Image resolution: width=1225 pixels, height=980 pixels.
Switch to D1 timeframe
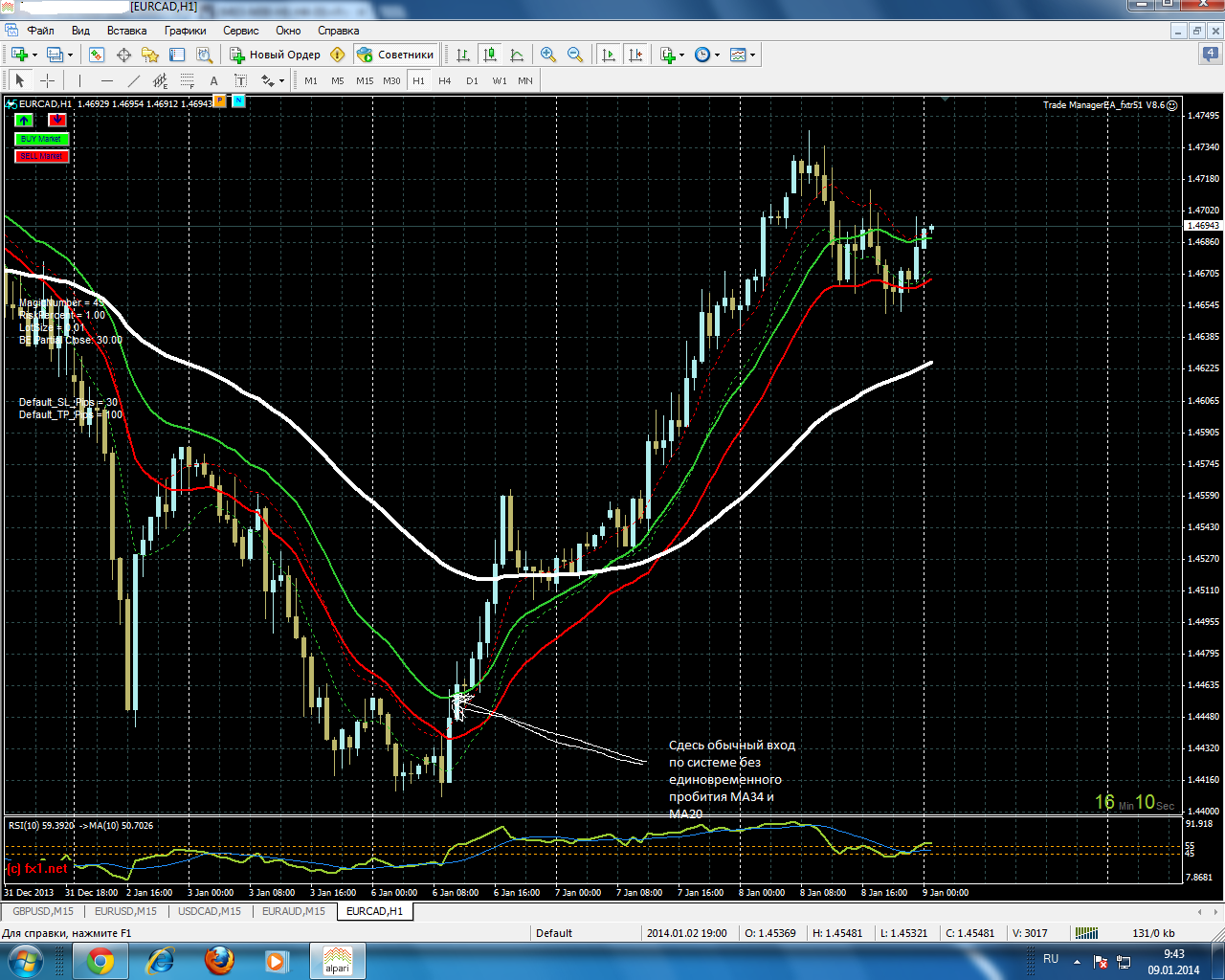tap(472, 80)
